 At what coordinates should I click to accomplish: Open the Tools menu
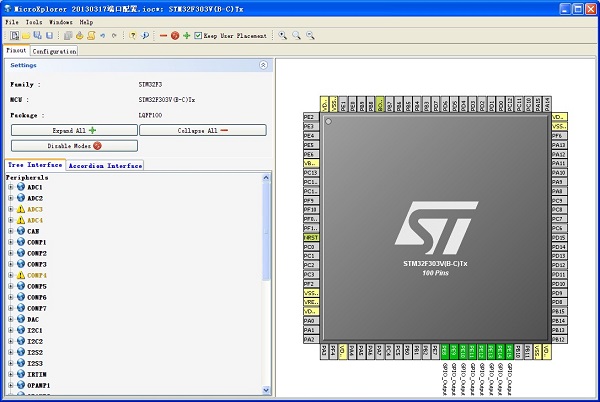click(x=34, y=21)
